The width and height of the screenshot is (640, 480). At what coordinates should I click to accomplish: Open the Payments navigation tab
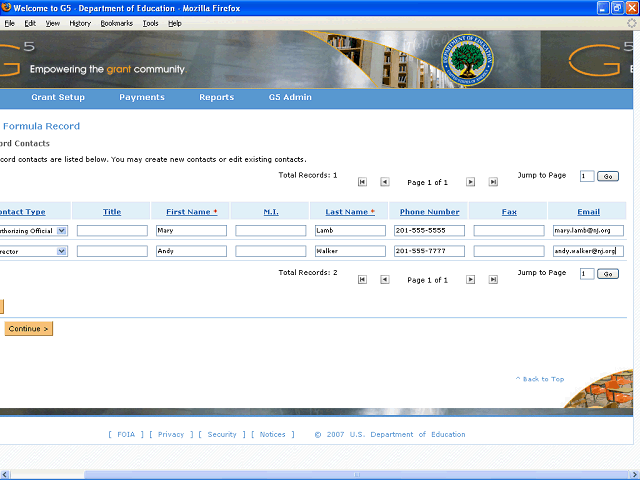142,97
